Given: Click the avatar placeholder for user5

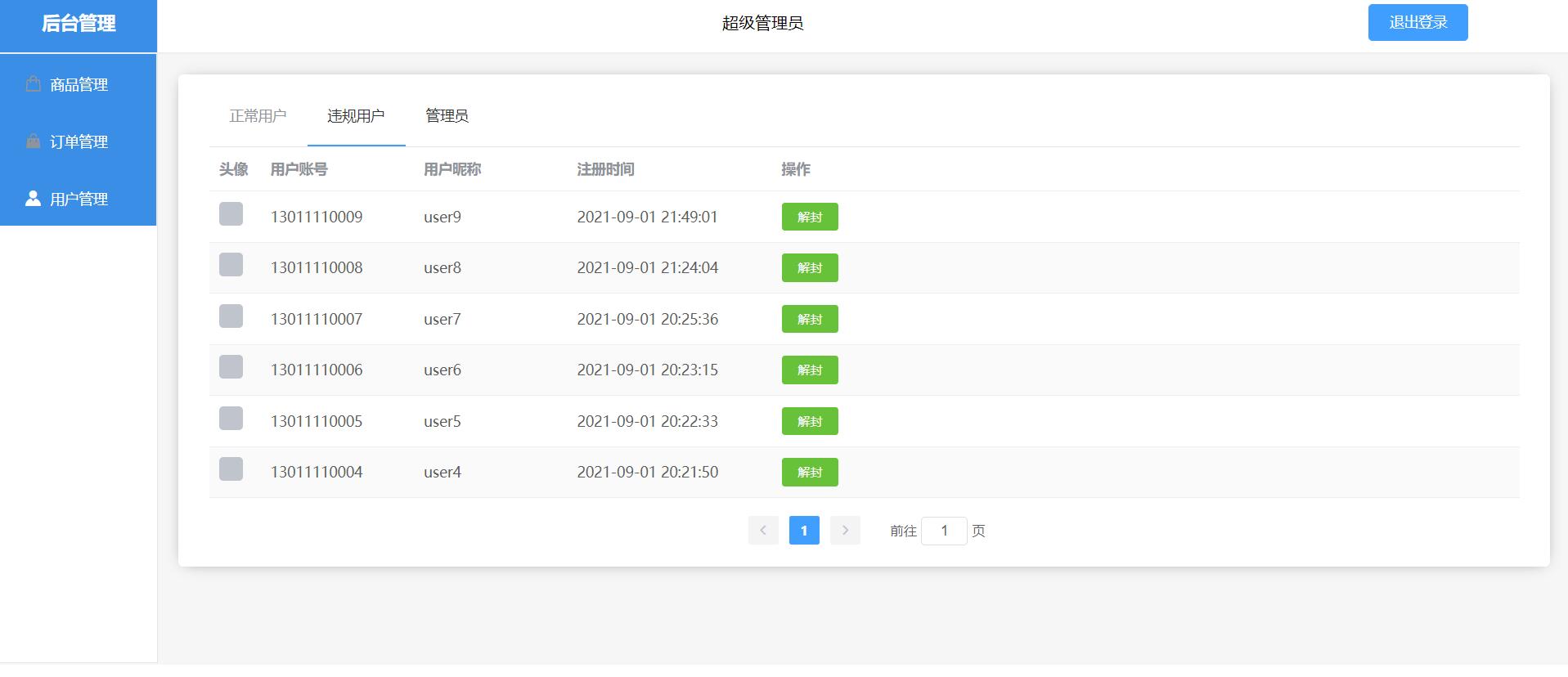Looking at the screenshot, I should [231, 419].
